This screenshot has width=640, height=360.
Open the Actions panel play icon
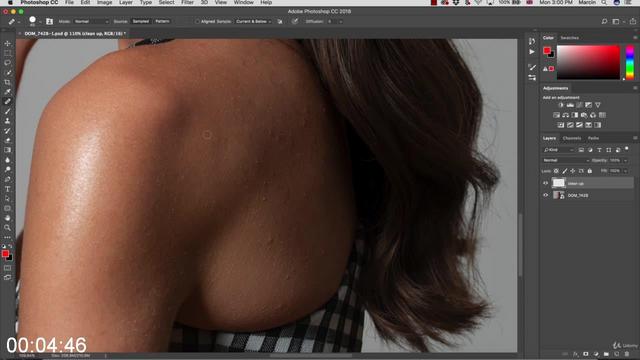tap(532, 52)
